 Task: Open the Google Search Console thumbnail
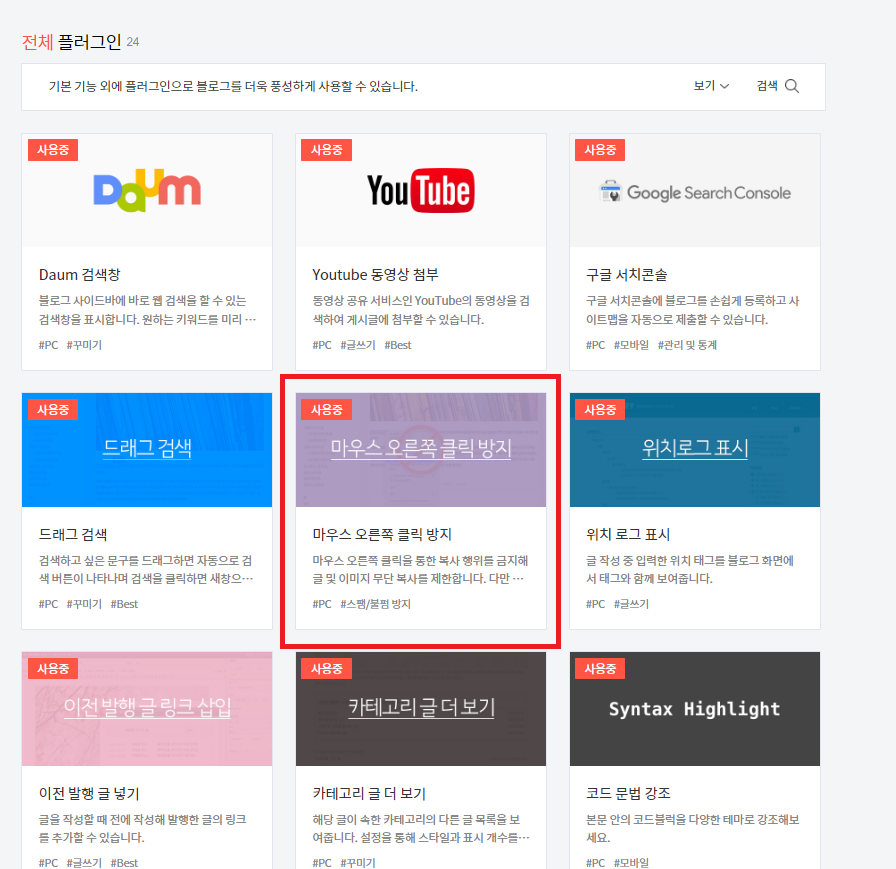tap(695, 190)
